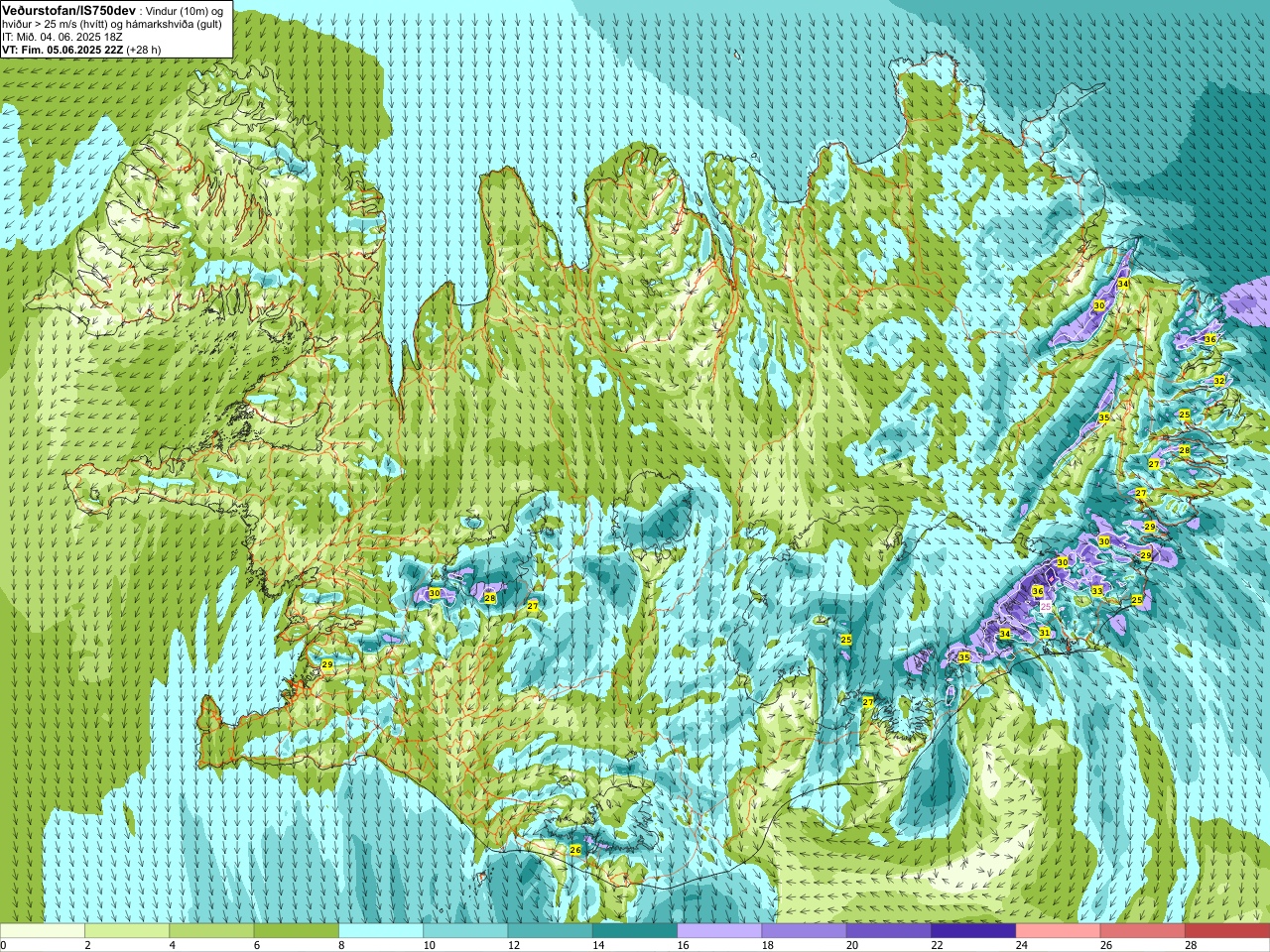The image size is (1270, 952).
Task: Click the hámarkshviða (gult) description line
Action: point(112,23)
